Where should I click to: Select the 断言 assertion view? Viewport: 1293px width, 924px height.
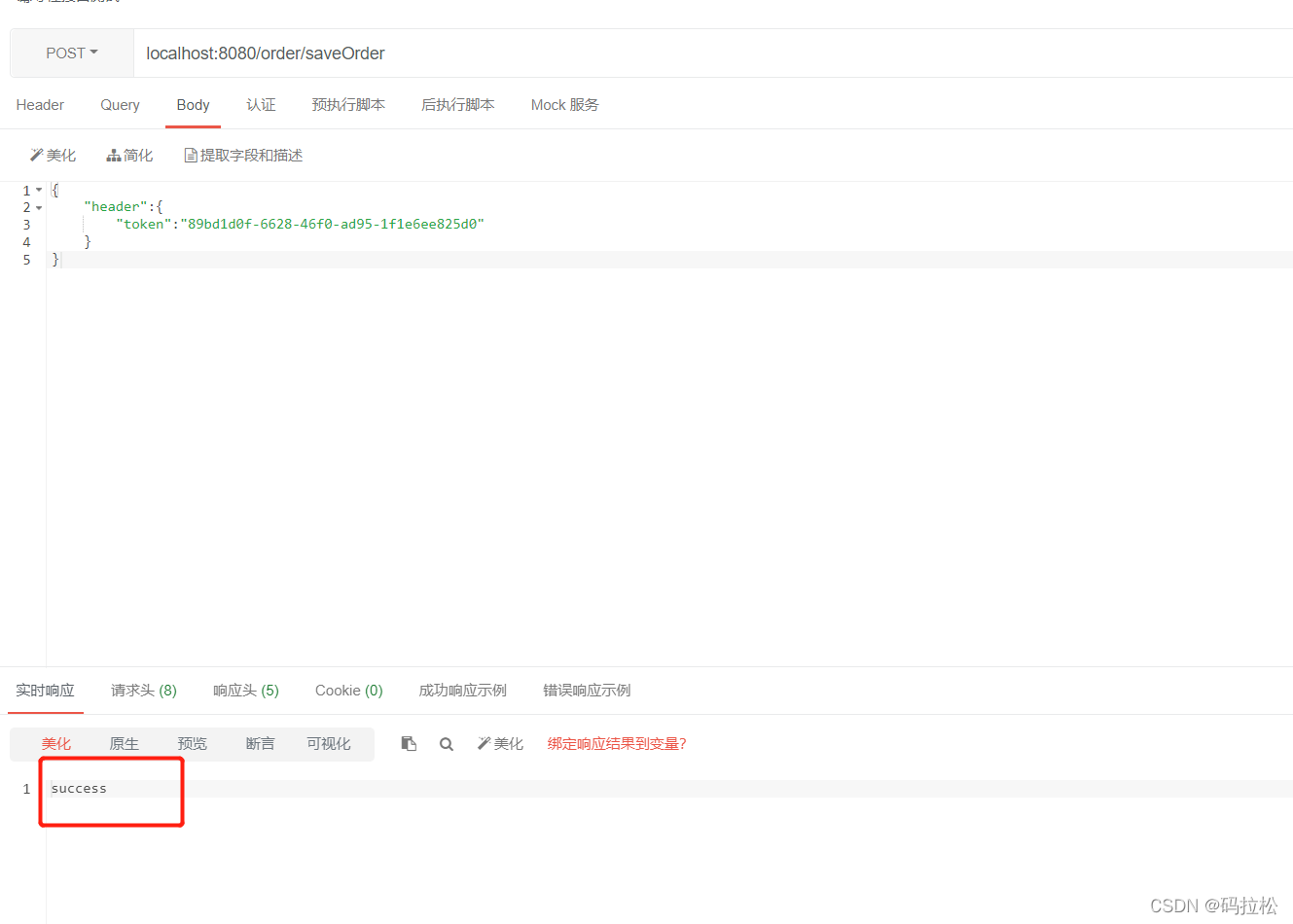260,744
